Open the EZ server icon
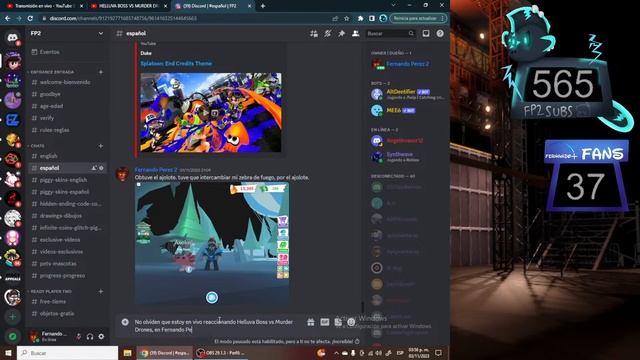Screen dimensions: 640x360 click(13, 120)
